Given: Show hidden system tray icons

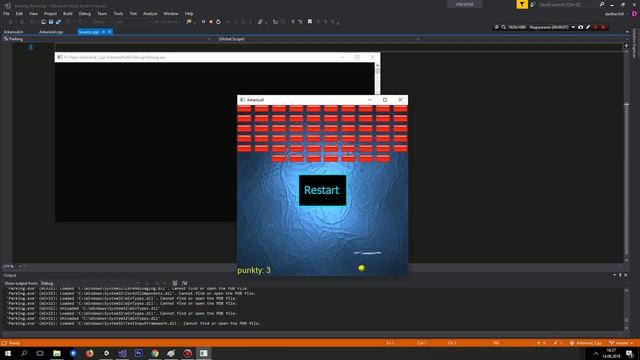Looking at the screenshot, I should [x=596, y=353].
